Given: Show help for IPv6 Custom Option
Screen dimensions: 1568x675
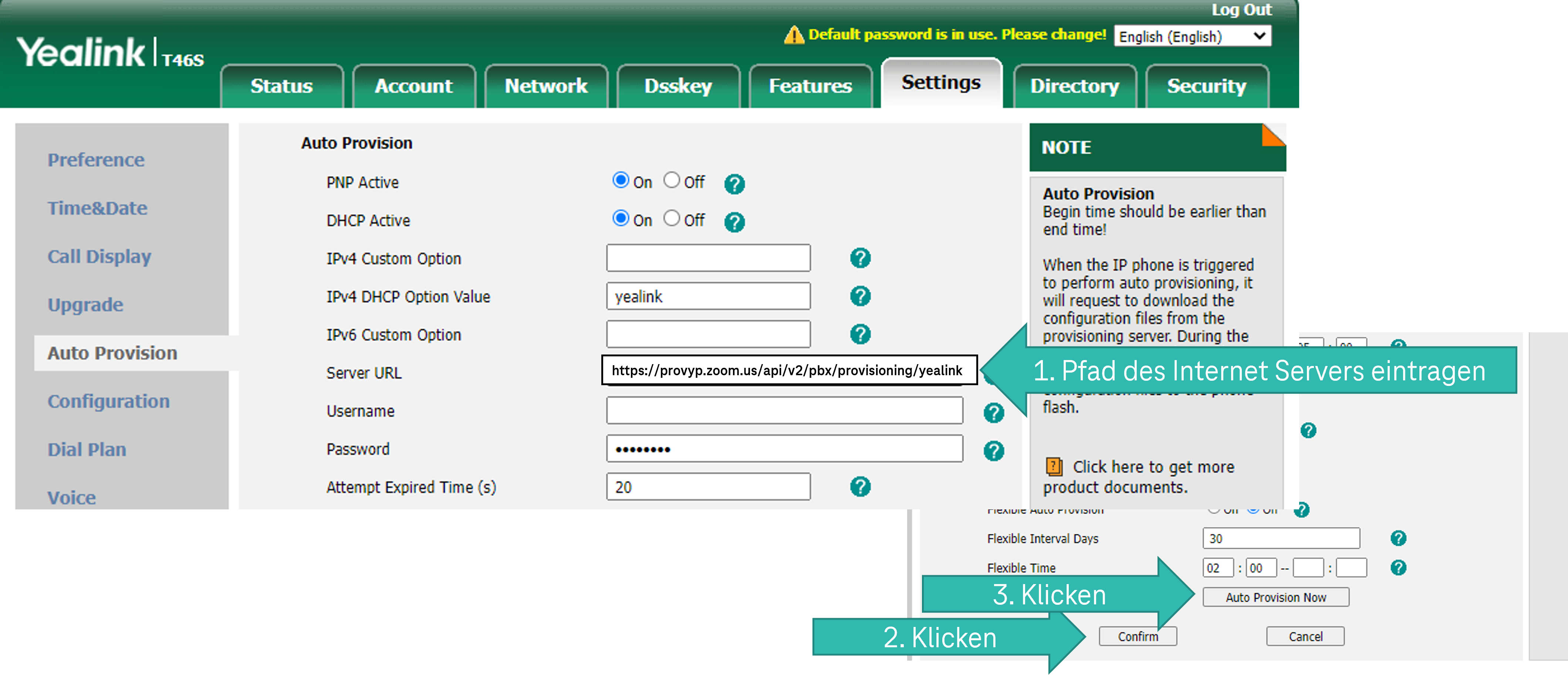Looking at the screenshot, I should pyautogui.click(x=859, y=334).
